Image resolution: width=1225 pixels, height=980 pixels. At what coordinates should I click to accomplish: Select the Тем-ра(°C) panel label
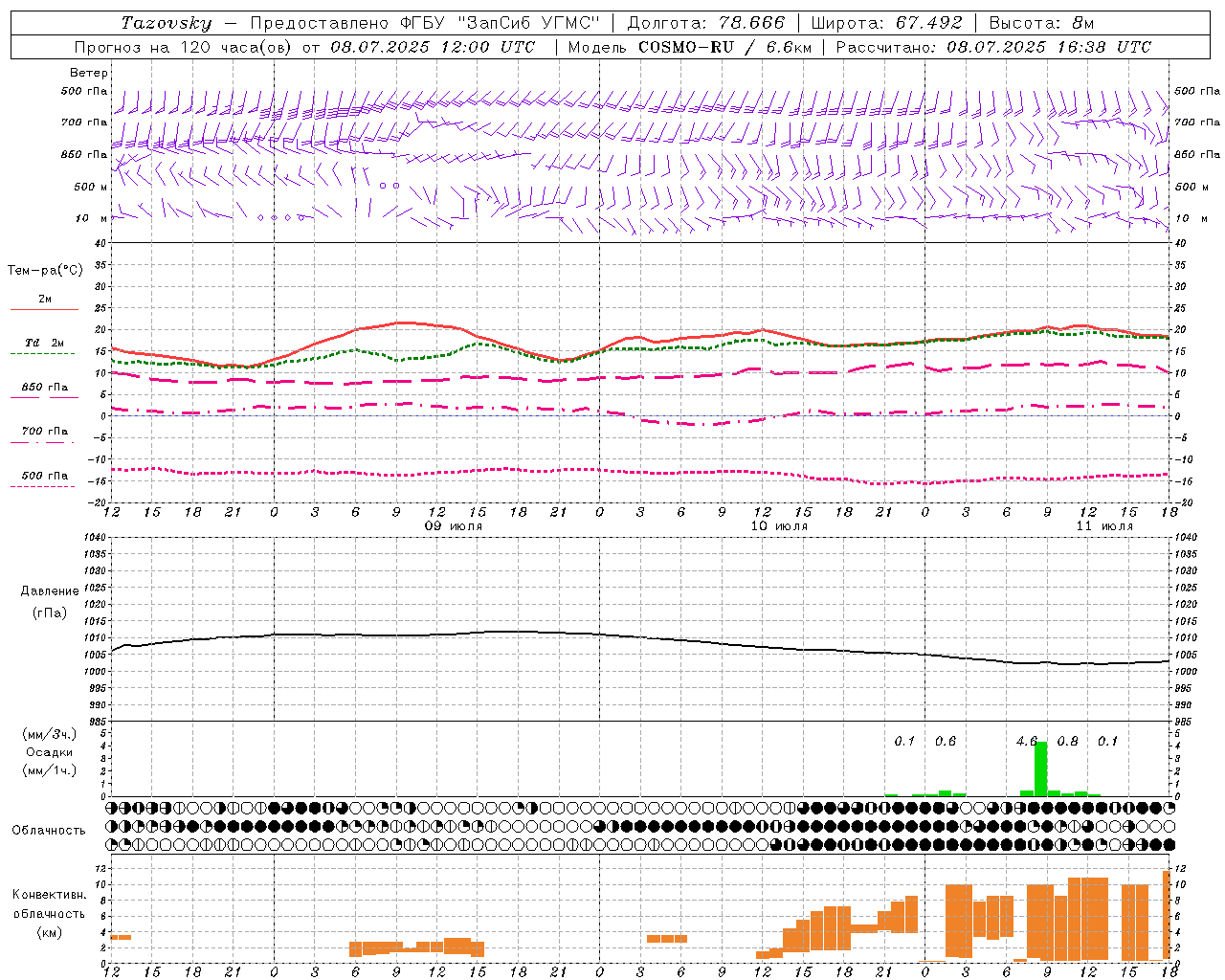click(x=45, y=271)
